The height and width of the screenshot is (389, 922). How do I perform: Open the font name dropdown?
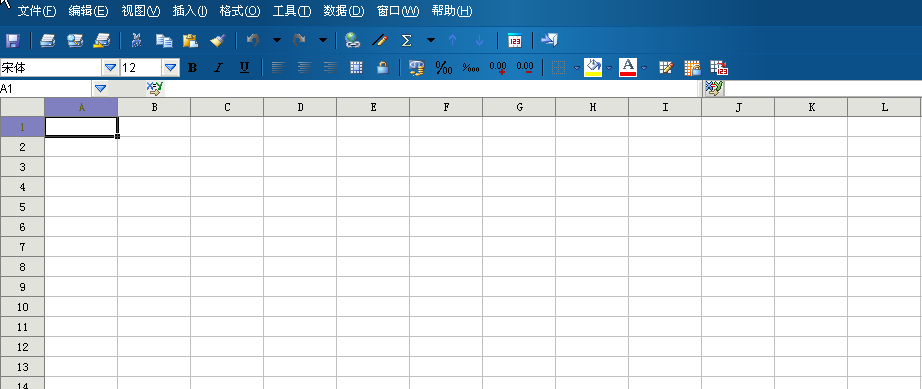(110, 68)
